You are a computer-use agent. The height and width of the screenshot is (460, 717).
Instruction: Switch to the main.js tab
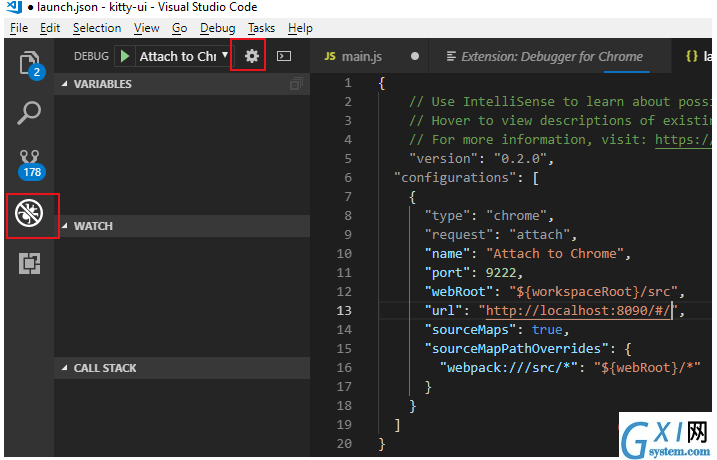point(369,56)
